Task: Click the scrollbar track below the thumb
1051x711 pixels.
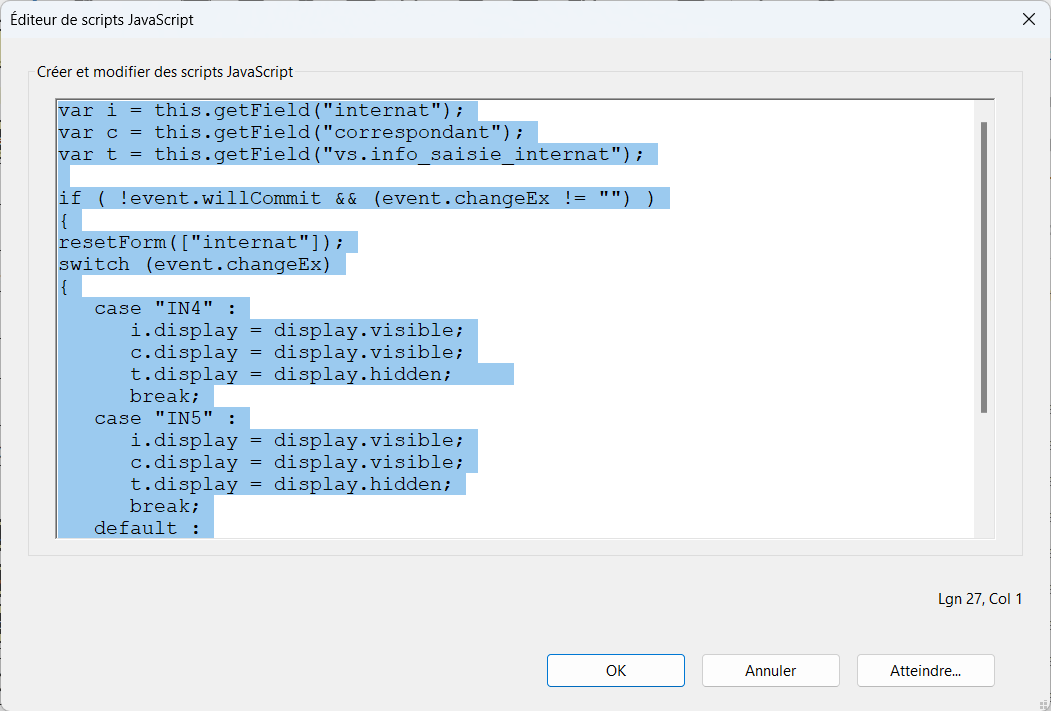Action: (x=984, y=475)
